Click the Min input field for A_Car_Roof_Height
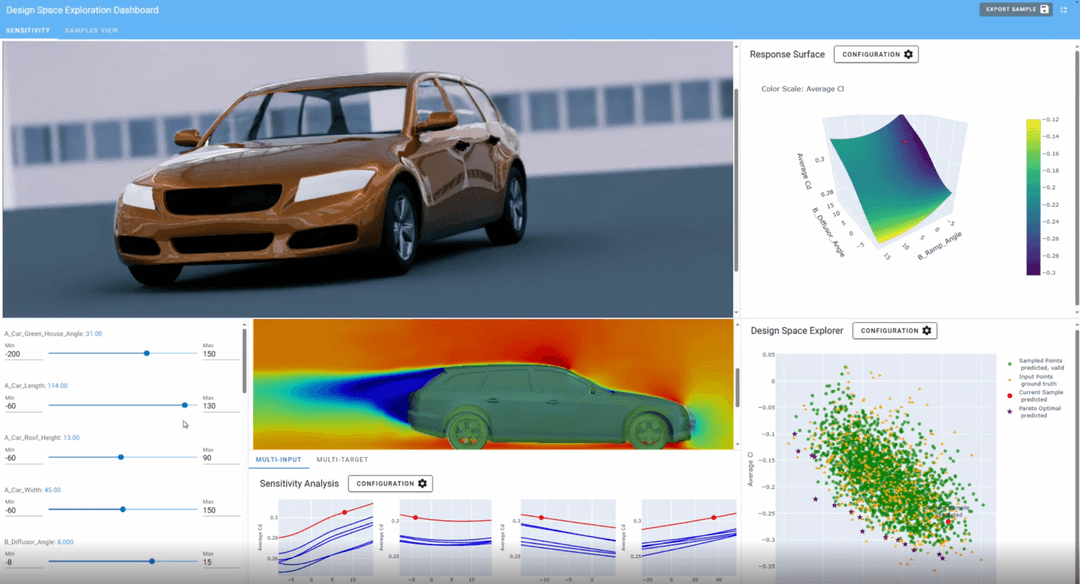The image size is (1080, 584). pos(22,456)
